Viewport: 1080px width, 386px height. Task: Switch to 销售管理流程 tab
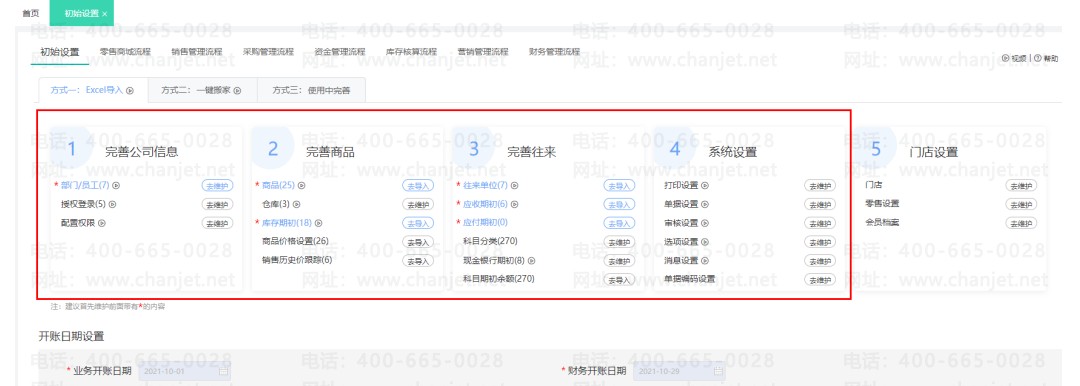(x=197, y=52)
